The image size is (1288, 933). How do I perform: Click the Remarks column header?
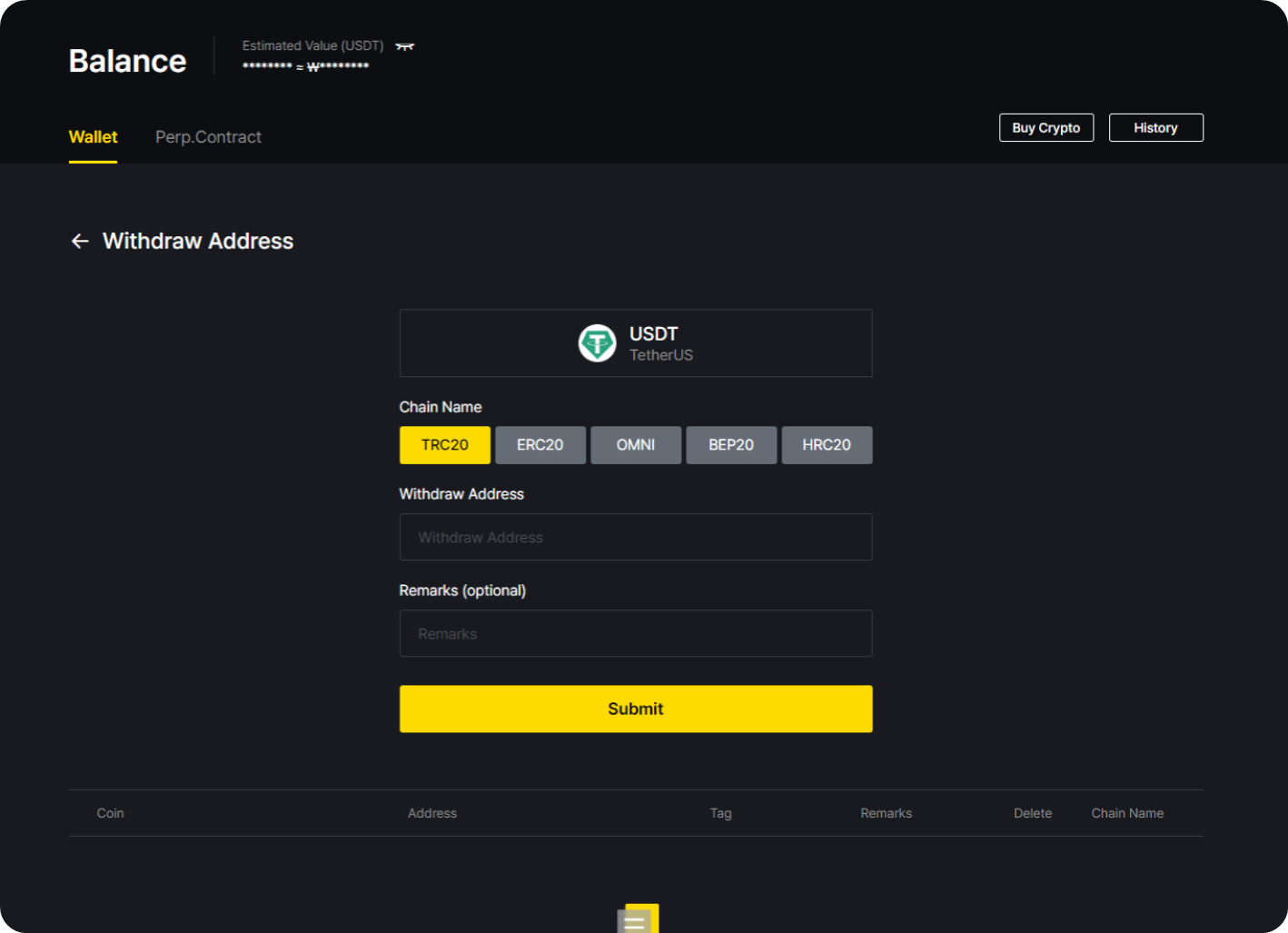pos(886,813)
